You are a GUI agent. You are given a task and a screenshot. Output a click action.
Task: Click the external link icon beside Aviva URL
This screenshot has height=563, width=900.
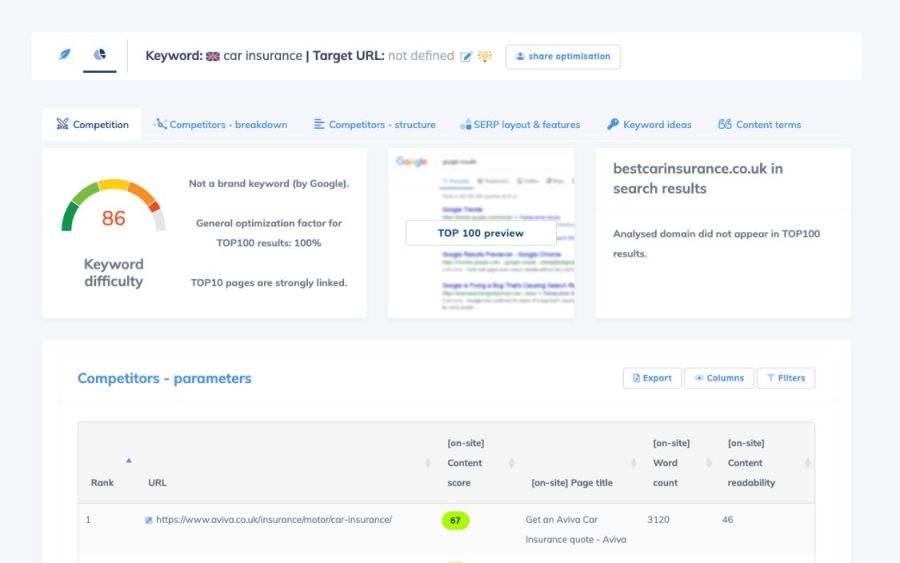(149, 520)
